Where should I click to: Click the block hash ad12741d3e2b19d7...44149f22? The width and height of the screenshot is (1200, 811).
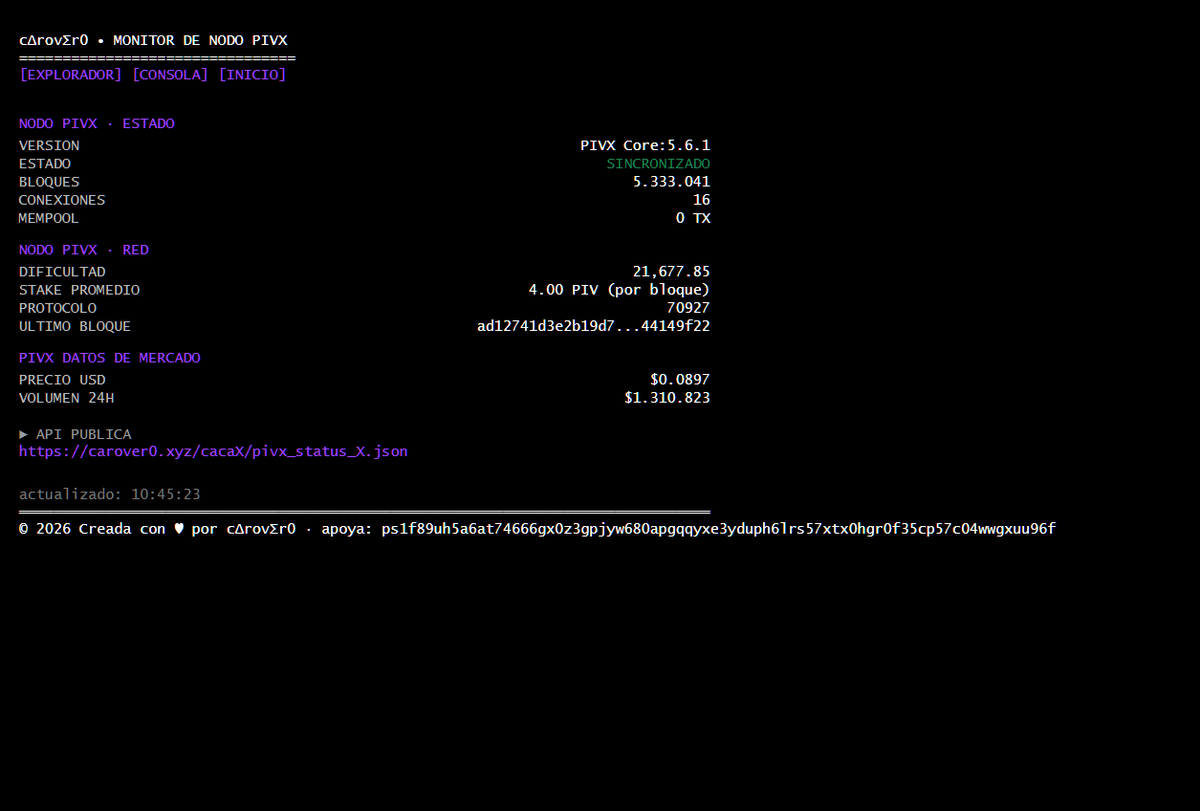(593, 326)
